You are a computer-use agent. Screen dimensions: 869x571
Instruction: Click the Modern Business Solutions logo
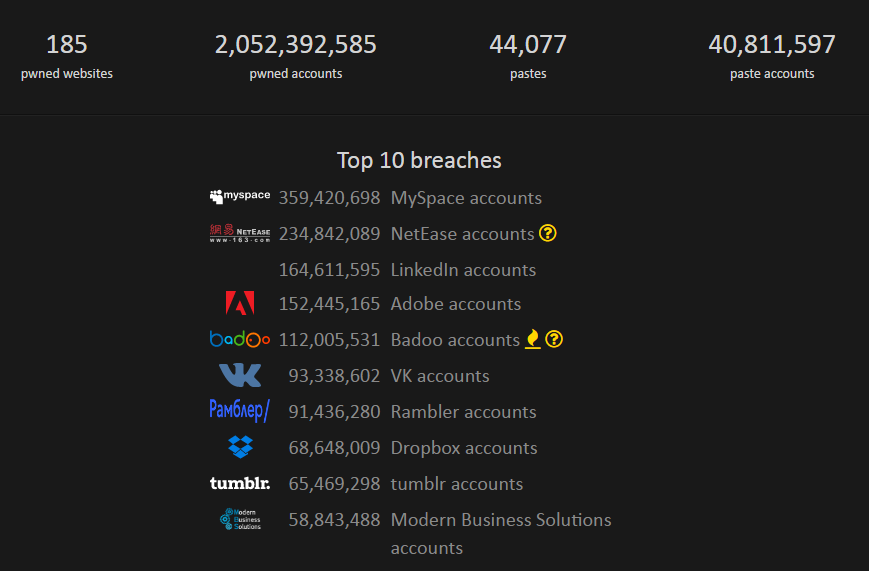click(x=240, y=519)
